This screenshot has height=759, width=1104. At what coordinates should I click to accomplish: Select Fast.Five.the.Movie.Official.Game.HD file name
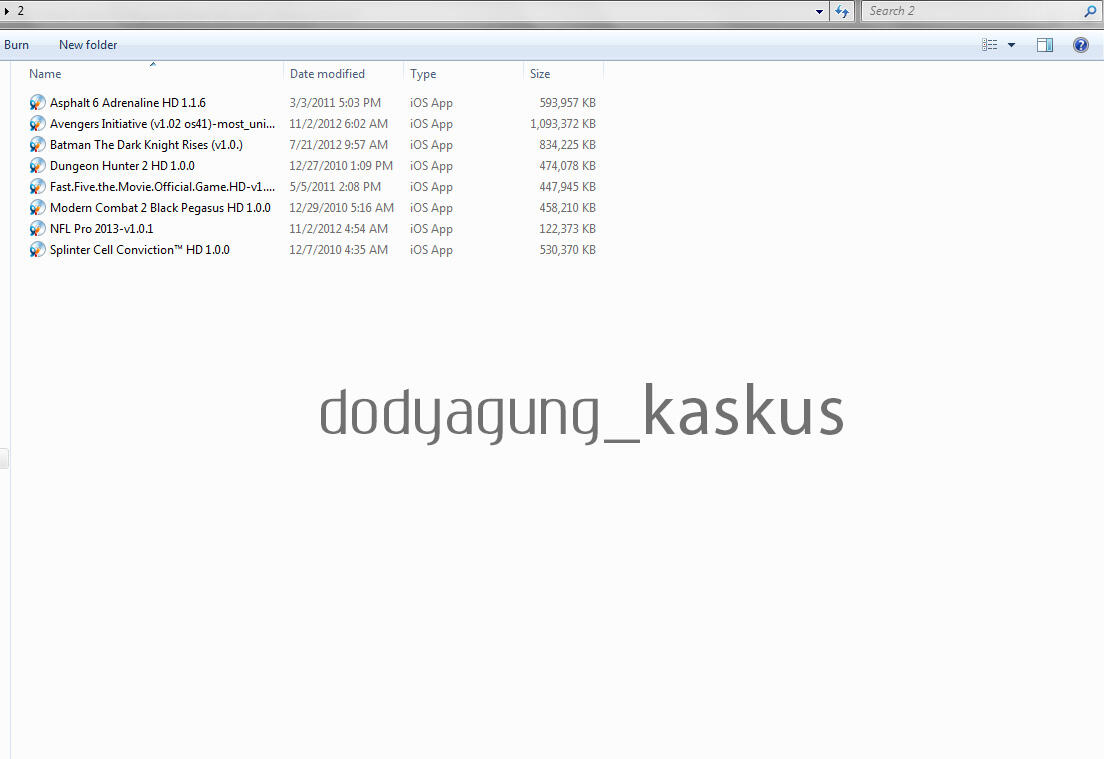162,187
